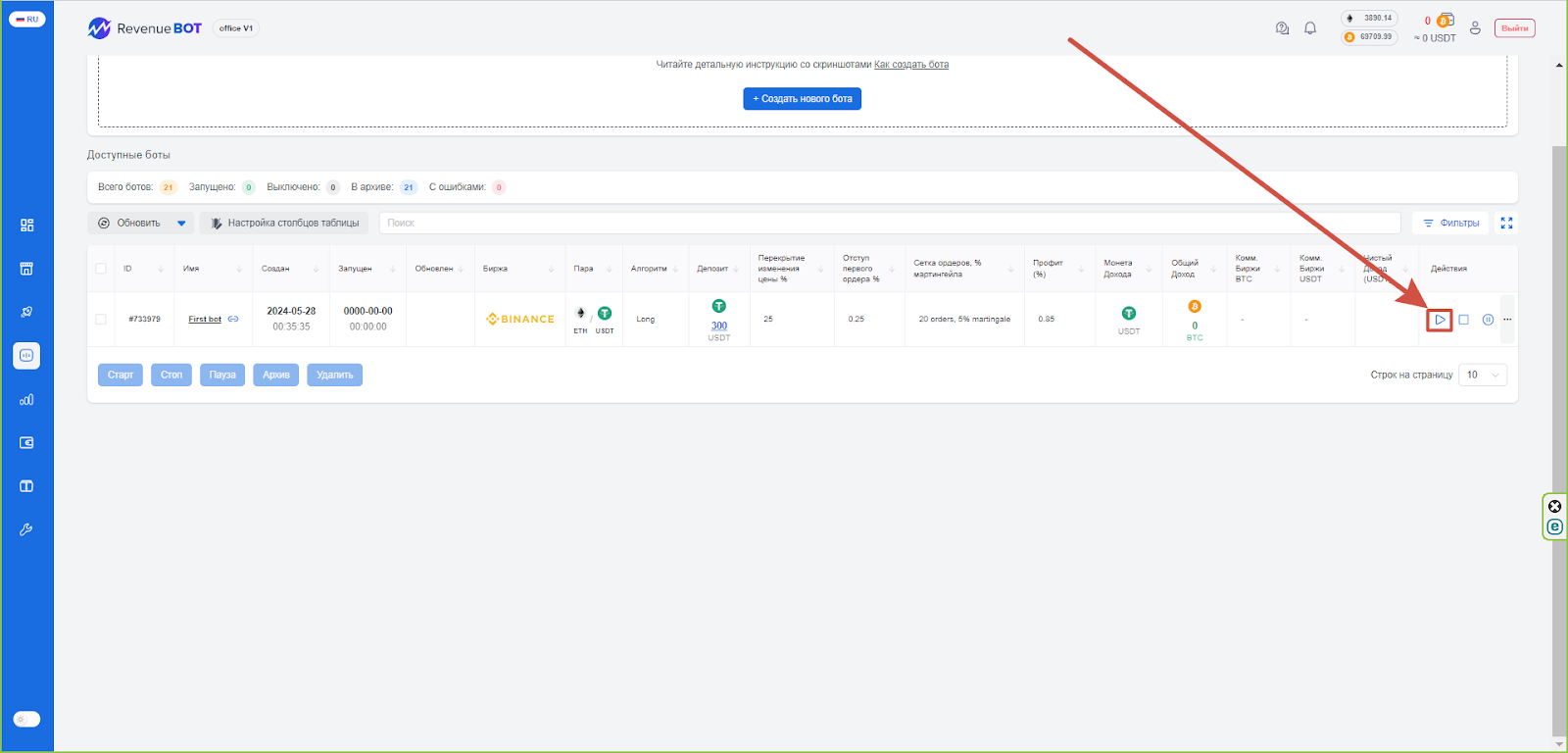The height and width of the screenshot is (753, 1568).
Task: Expand table to fullscreen
Action: [x=1506, y=224]
